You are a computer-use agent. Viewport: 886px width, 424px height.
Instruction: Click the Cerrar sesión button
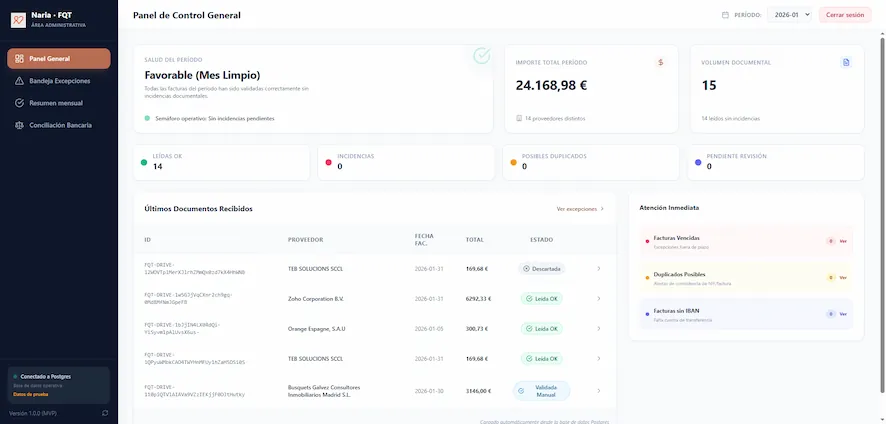845,15
